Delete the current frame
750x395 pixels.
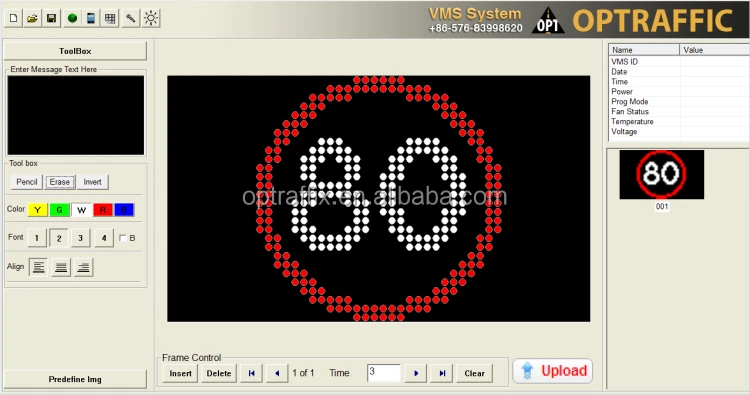click(x=219, y=373)
